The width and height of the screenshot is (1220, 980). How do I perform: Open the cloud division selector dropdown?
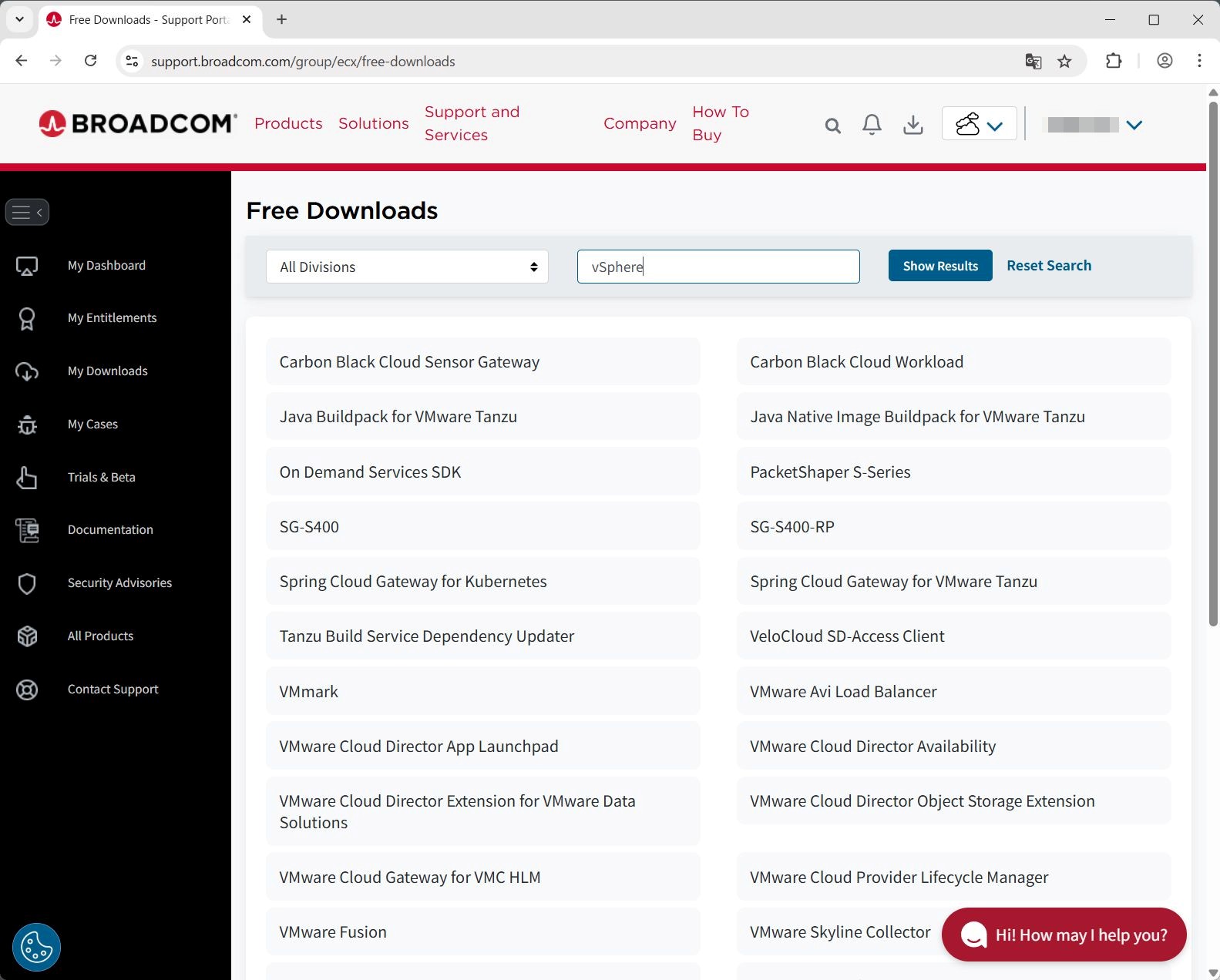pos(979,123)
